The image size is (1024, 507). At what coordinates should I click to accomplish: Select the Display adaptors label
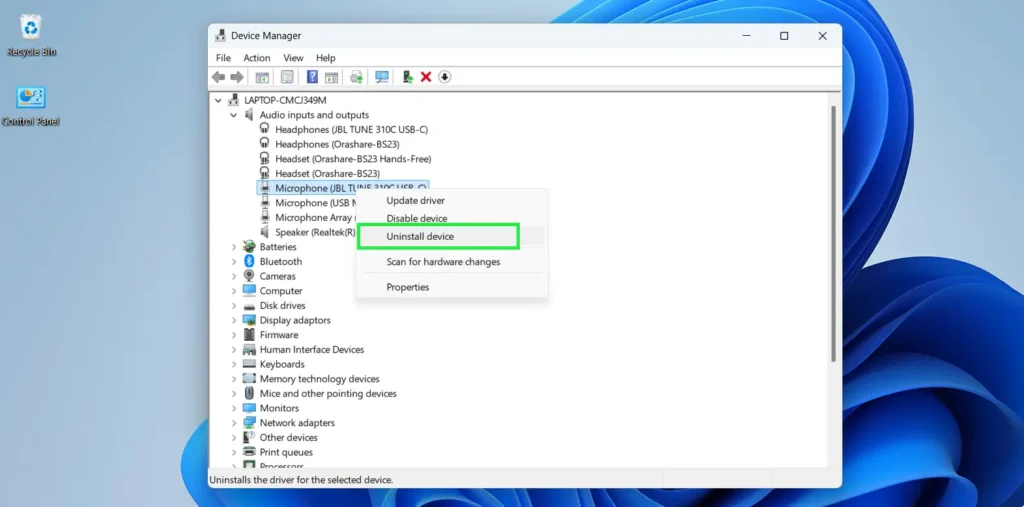295,320
